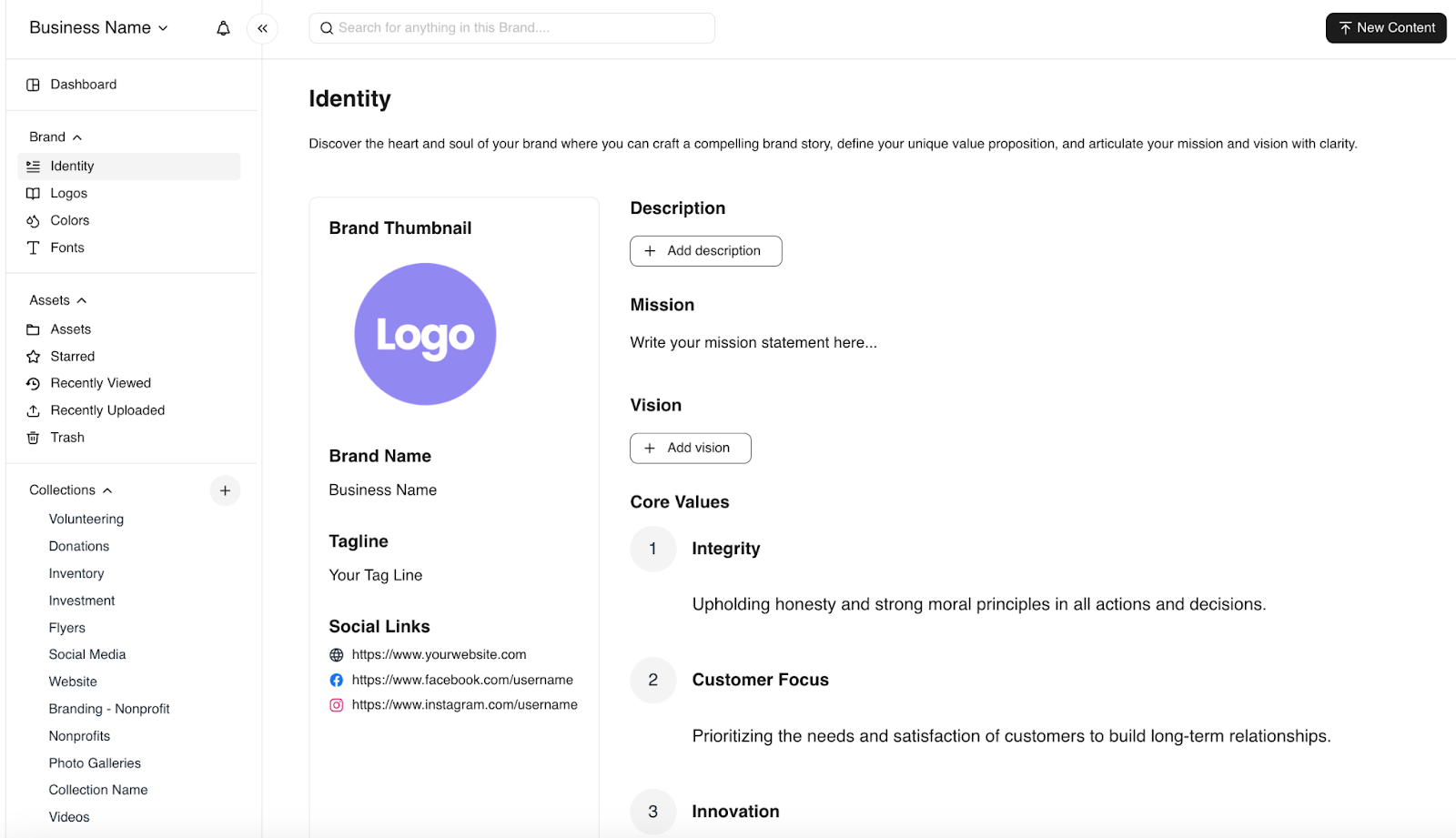Collapse the Brand section

click(x=77, y=136)
